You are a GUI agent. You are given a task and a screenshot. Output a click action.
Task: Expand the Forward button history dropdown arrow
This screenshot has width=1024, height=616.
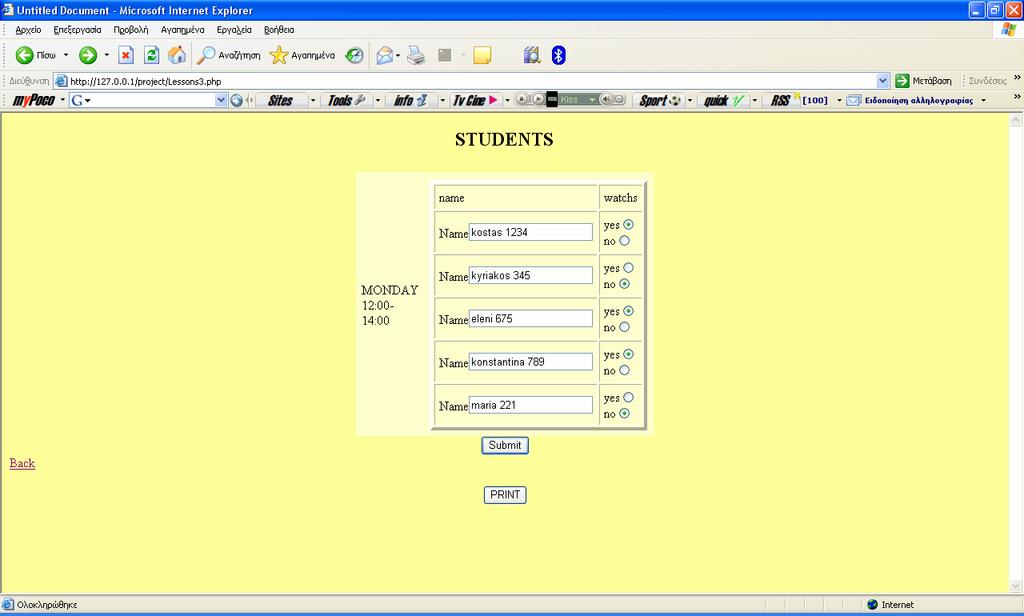tap(106, 56)
